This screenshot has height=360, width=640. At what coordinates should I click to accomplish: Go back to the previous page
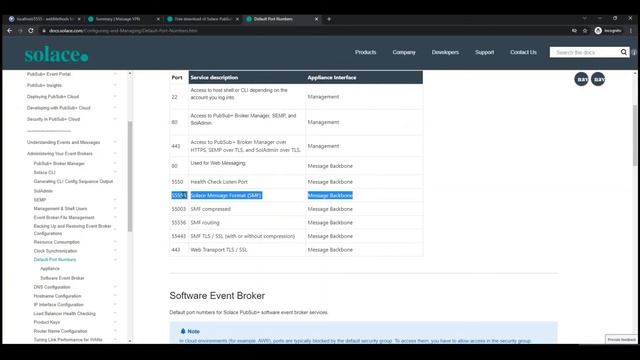[x=9, y=31]
